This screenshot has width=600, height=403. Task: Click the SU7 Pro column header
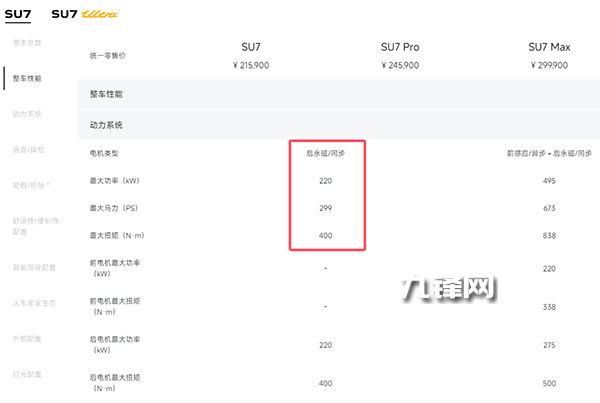[x=400, y=47]
